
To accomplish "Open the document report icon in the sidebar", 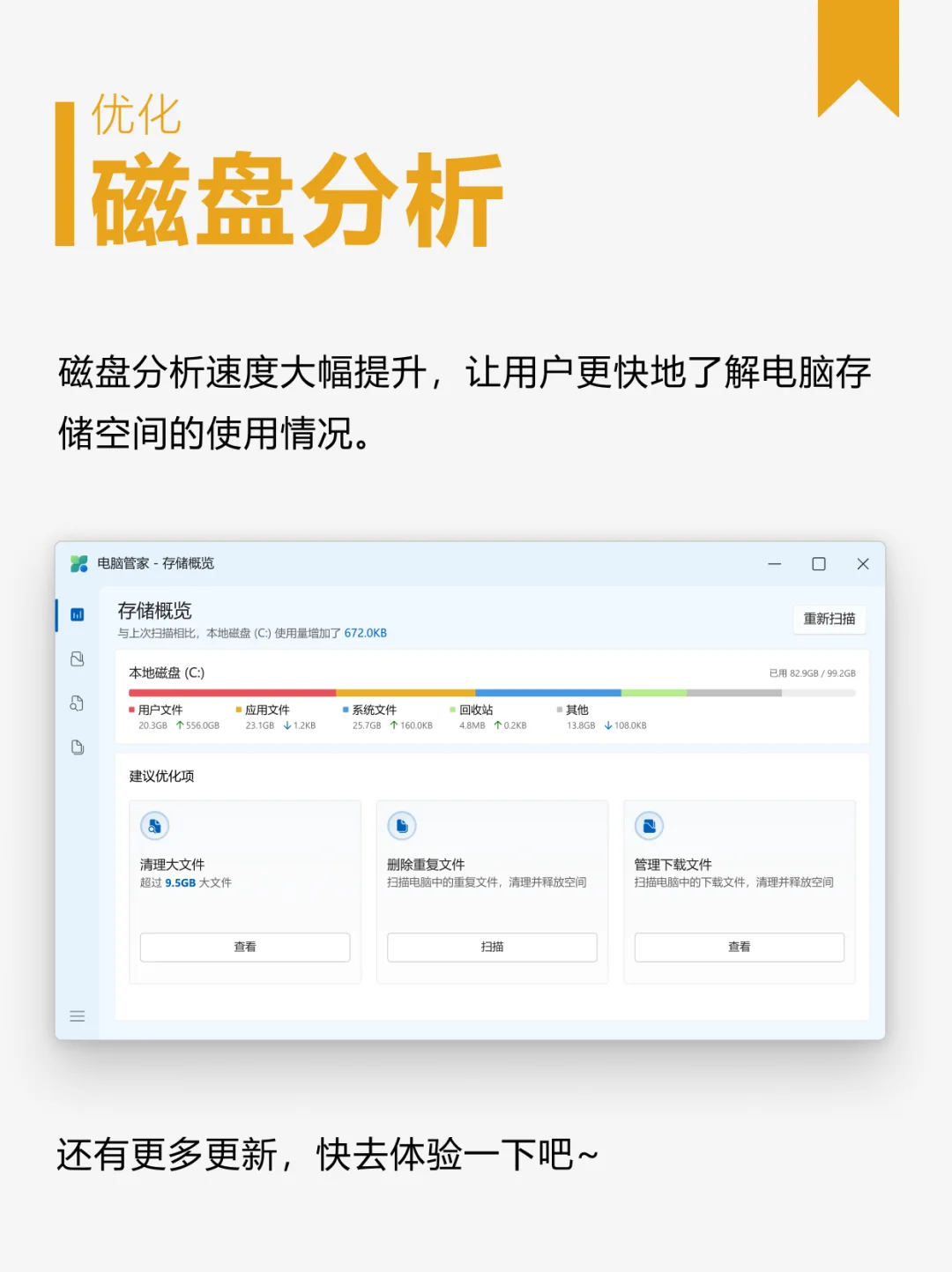I will (77, 747).
